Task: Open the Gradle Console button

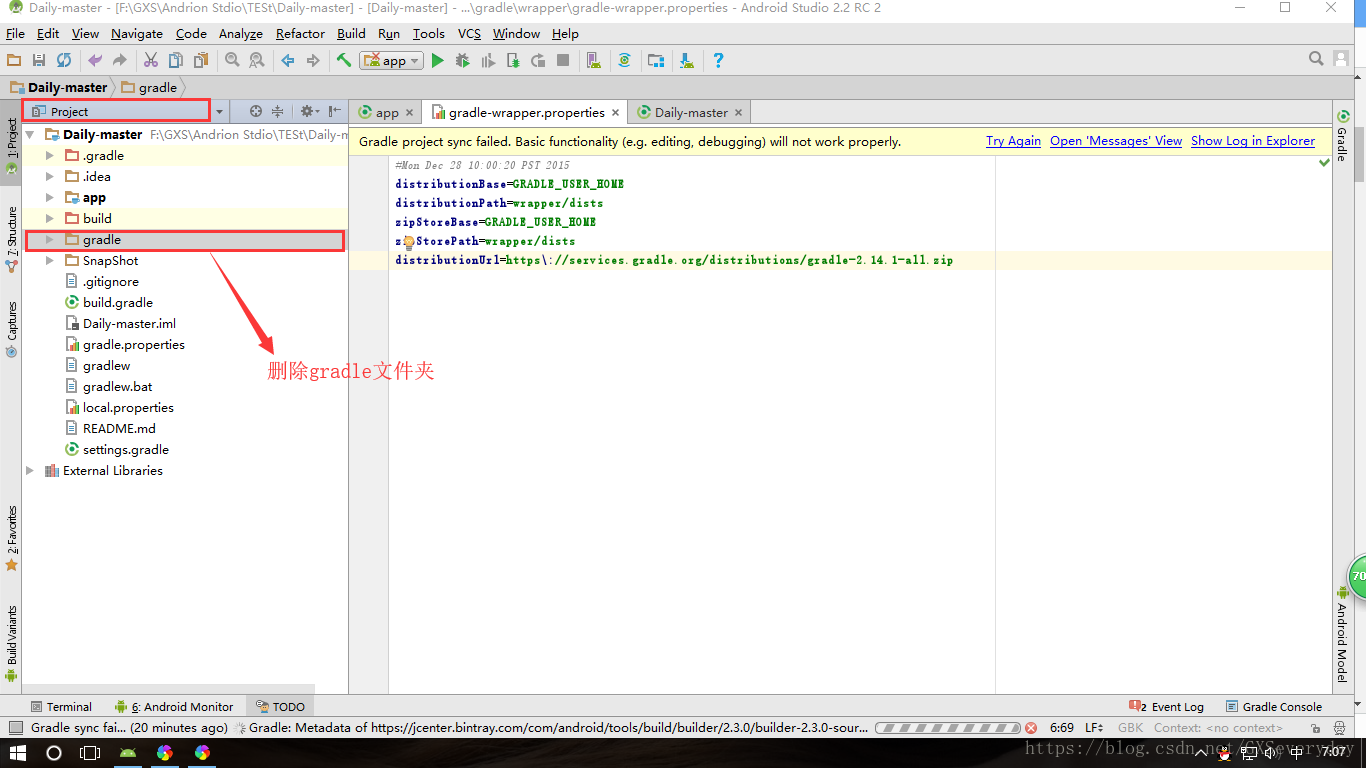Action: [x=1274, y=706]
